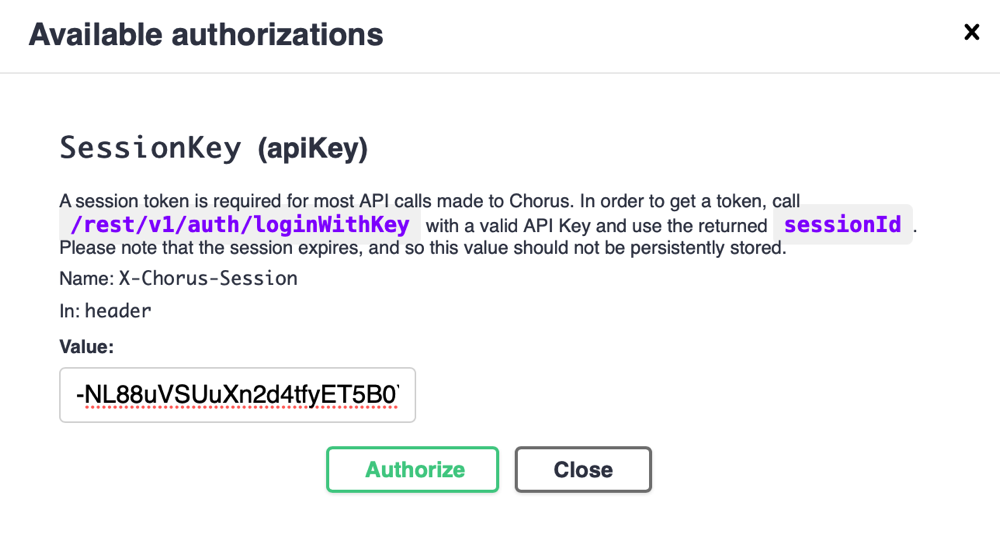
Task: Click the bold Value: label
Action: coord(87,347)
